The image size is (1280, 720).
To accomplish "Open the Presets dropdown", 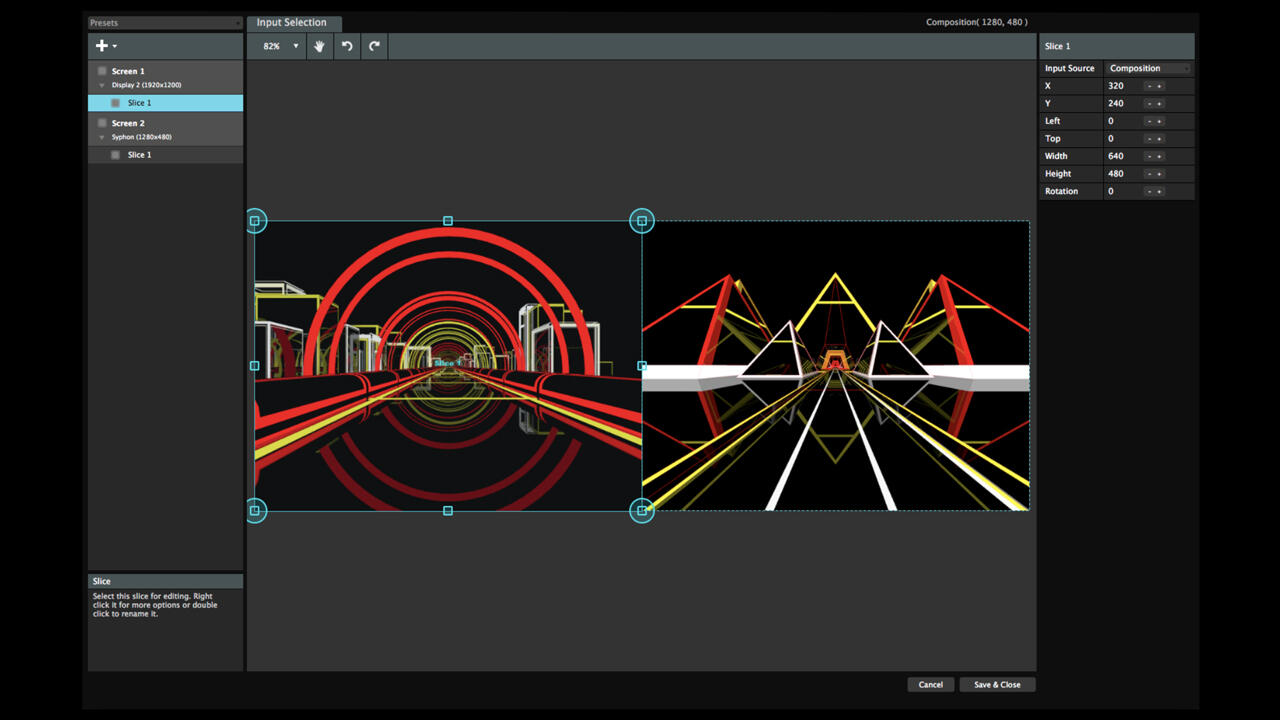I will click(165, 23).
